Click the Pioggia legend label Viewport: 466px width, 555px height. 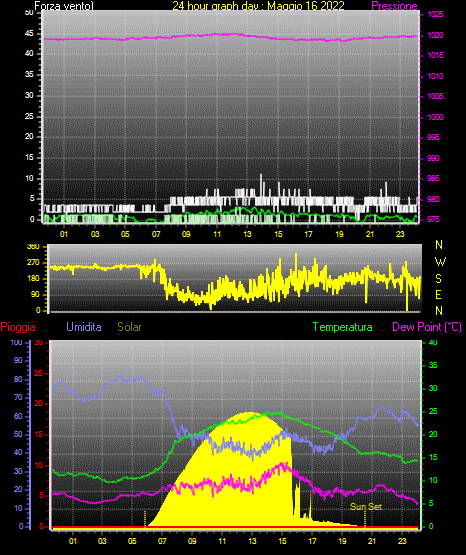(x=18, y=327)
